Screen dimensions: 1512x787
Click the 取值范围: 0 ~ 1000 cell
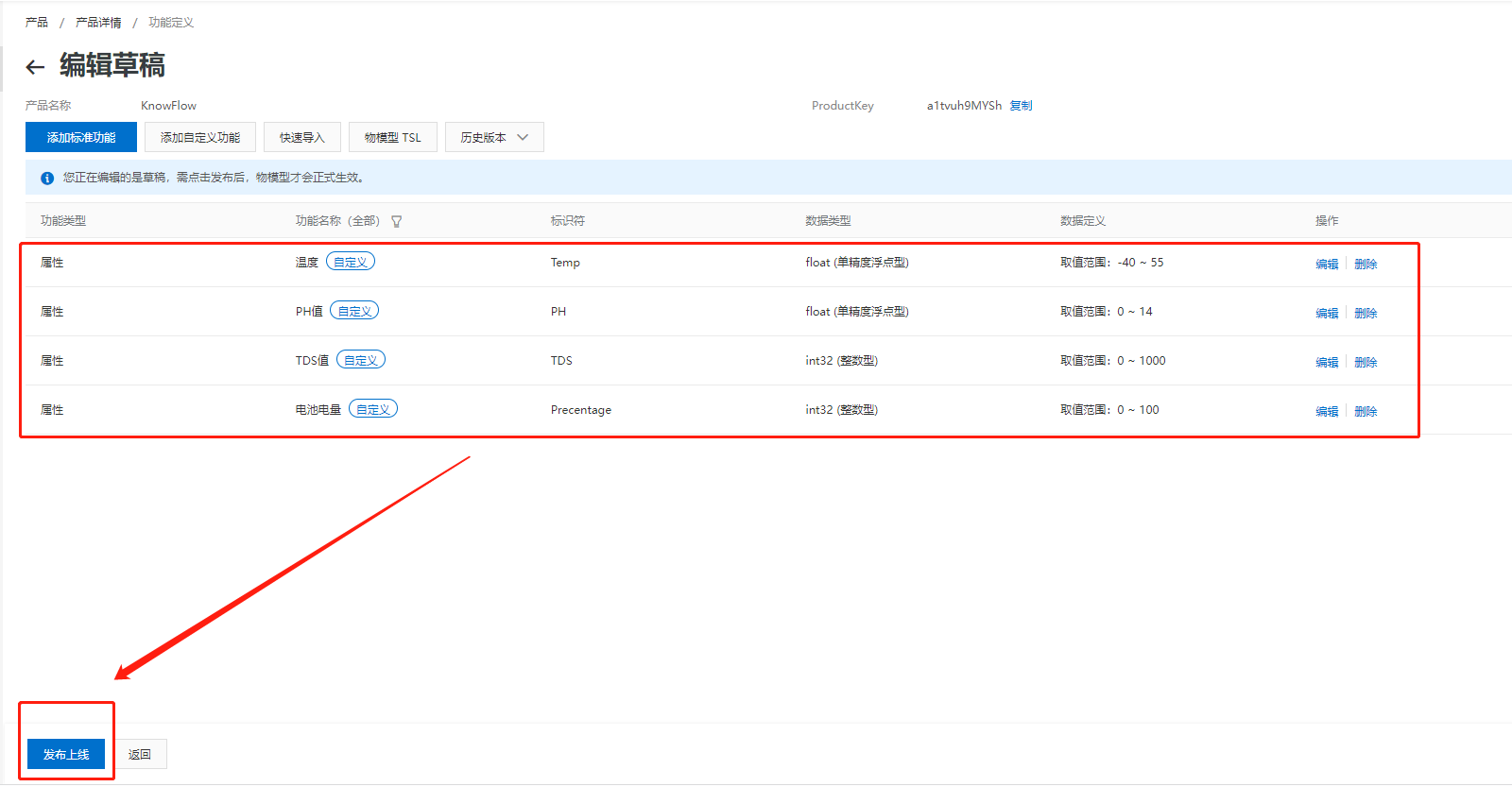(x=1113, y=361)
